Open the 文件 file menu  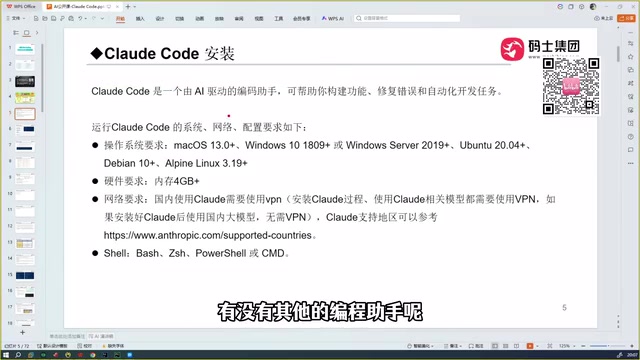point(16,18)
